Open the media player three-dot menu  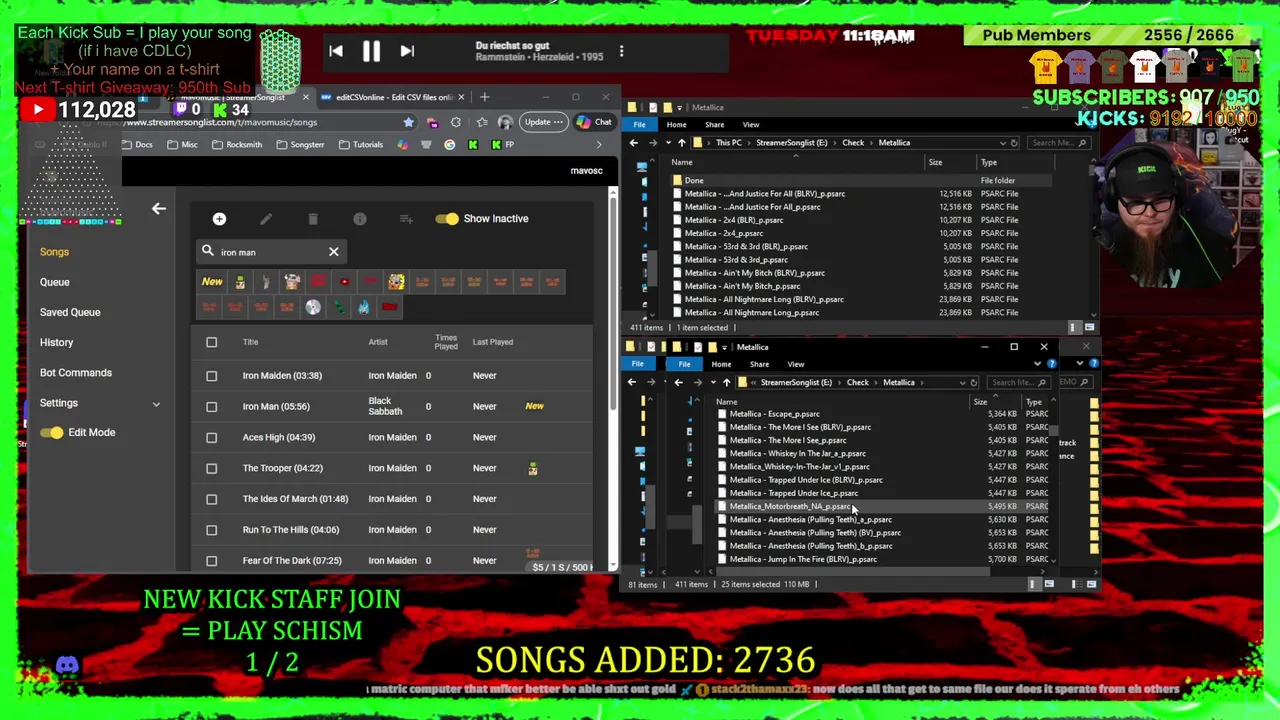tap(621, 51)
